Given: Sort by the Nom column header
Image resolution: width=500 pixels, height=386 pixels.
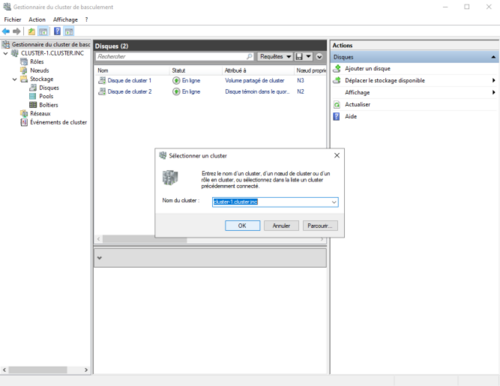Looking at the screenshot, I should click(x=132, y=70).
